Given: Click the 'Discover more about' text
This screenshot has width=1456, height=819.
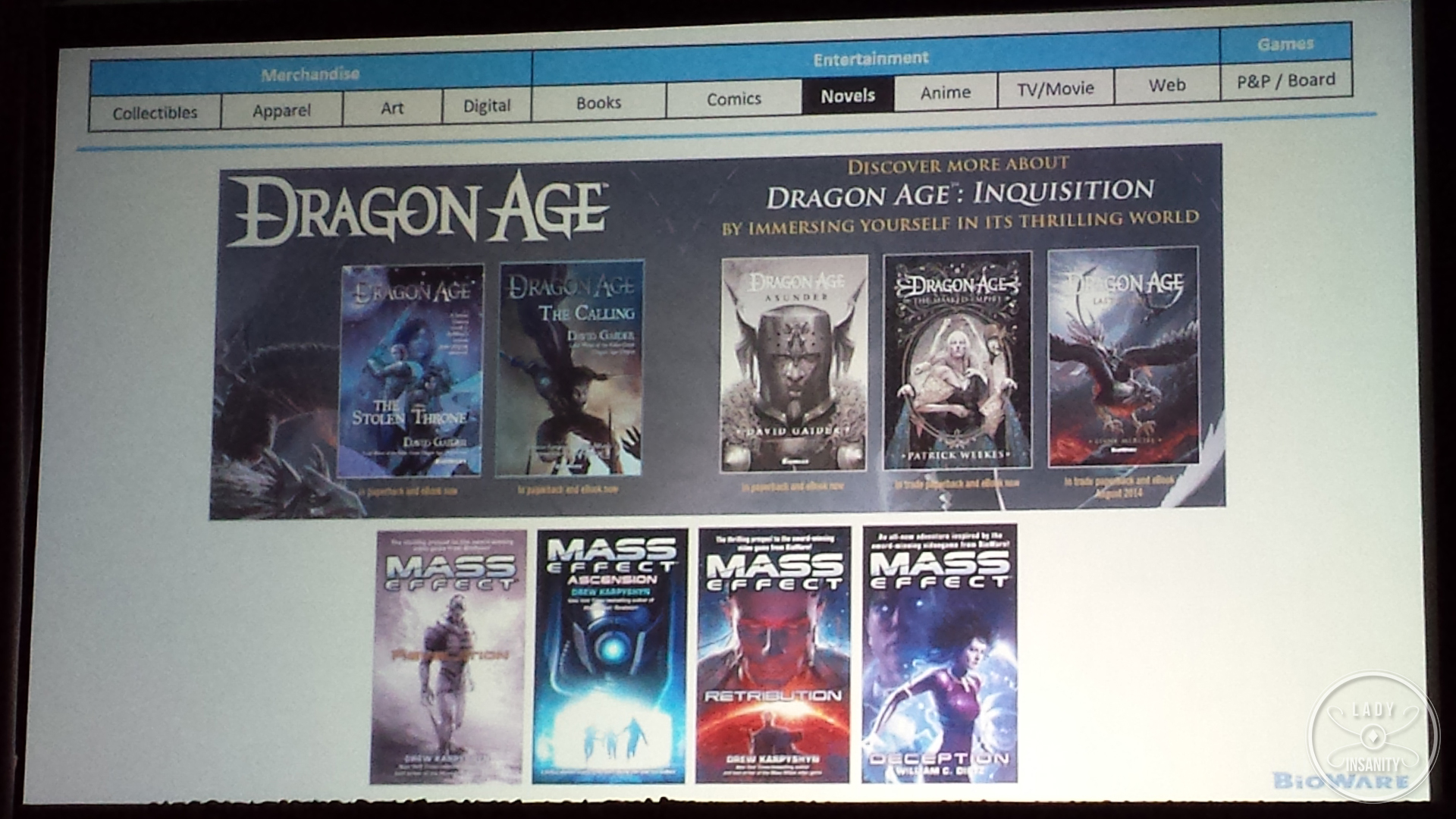Looking at the screenshot, I should click(x=959, y=165).
